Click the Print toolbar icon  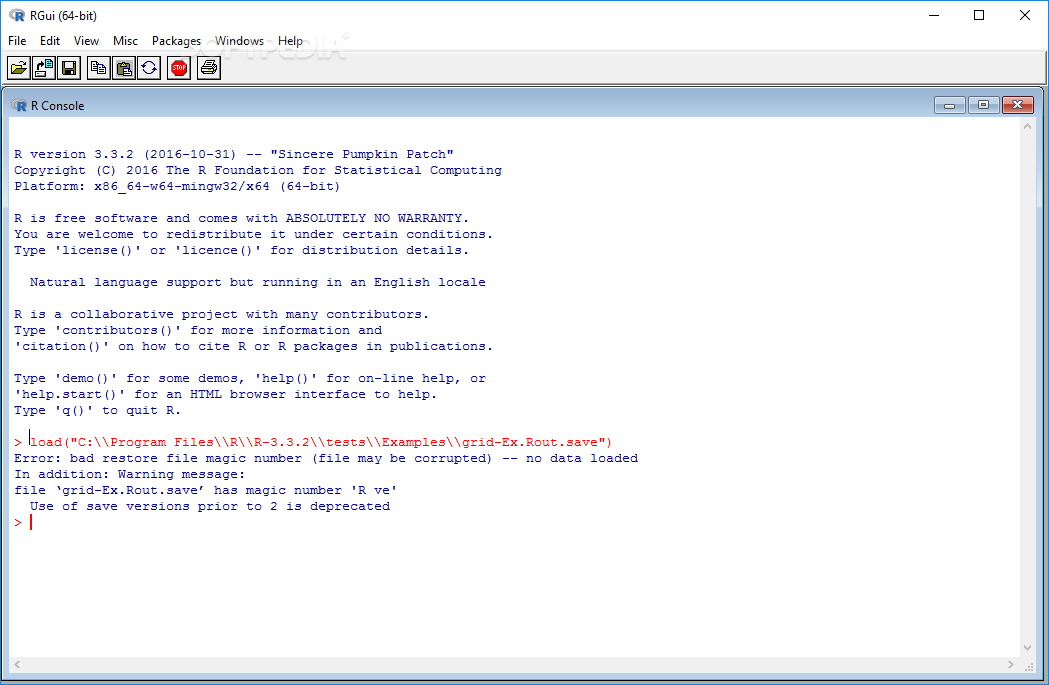click(x=209, y=68)
